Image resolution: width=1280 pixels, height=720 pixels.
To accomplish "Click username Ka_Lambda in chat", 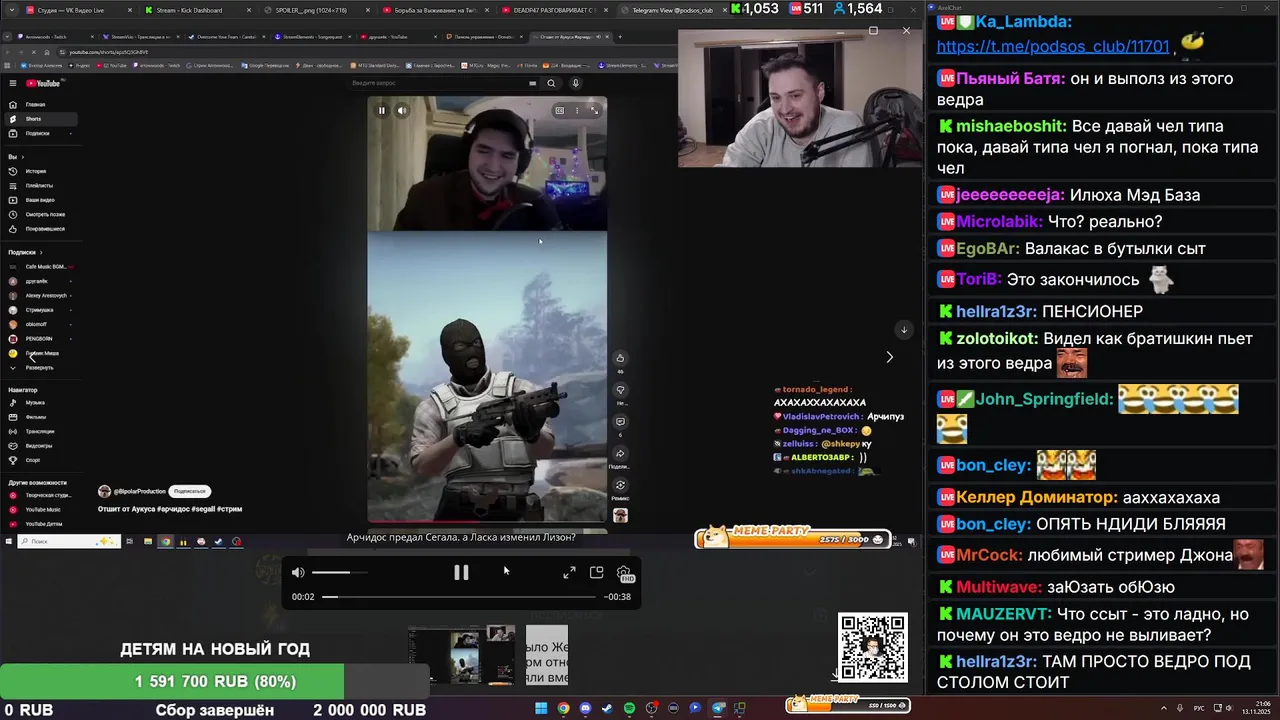I will click(x=1024, y=21).
